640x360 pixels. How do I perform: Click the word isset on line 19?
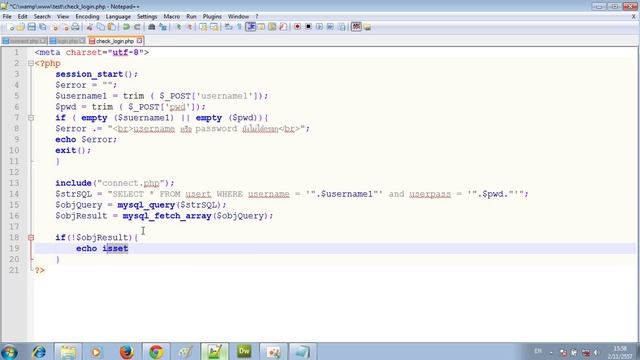(116, 248)
